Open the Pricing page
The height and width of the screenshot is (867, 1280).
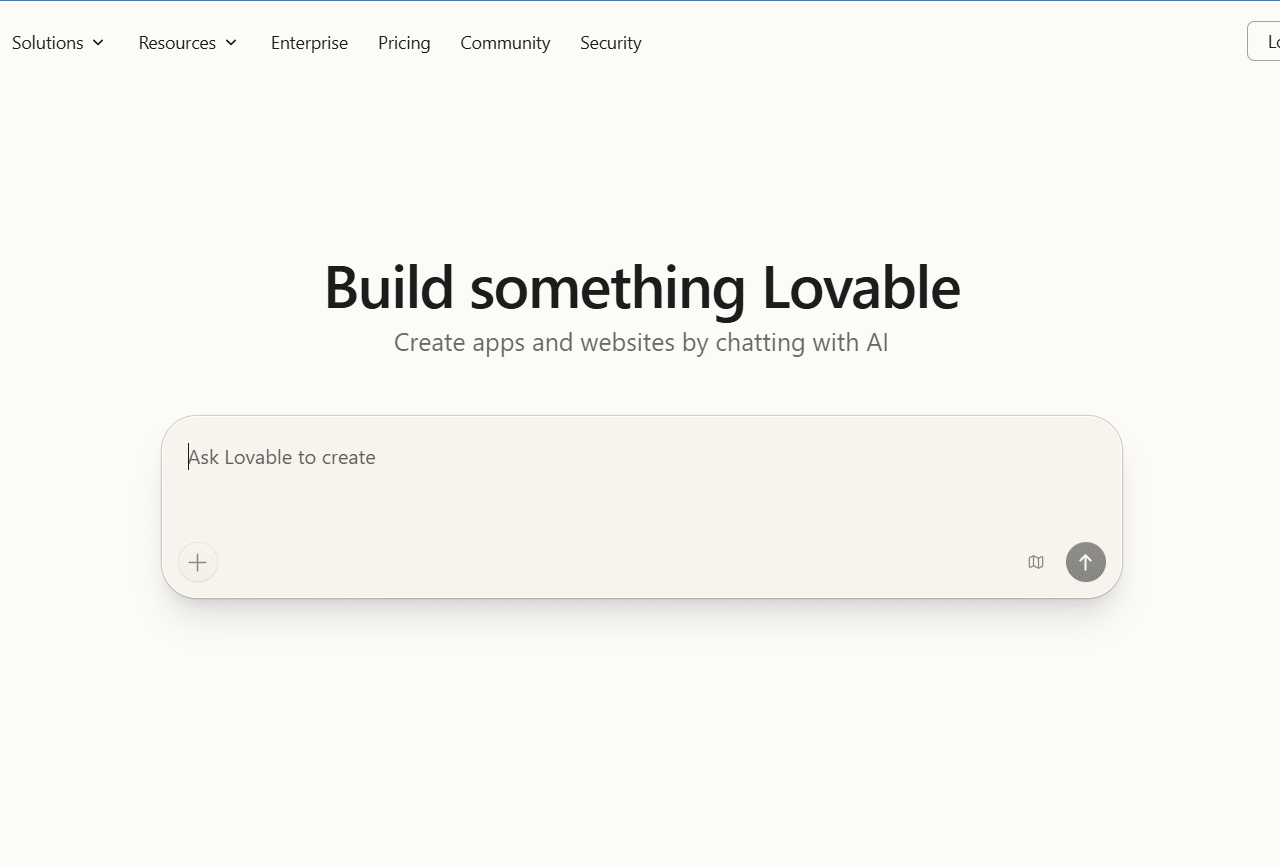point(404,42)
